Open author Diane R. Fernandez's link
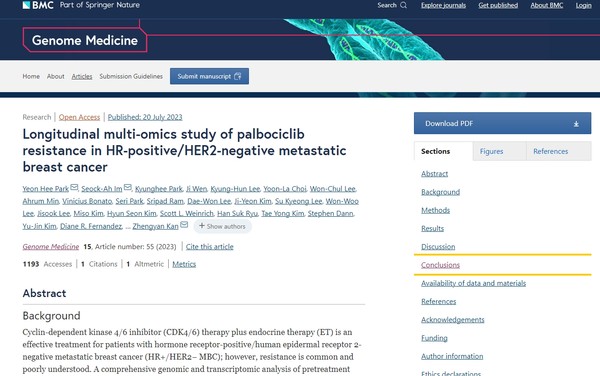The width and height of the screenshot is (600, 376). click(91, 226)
